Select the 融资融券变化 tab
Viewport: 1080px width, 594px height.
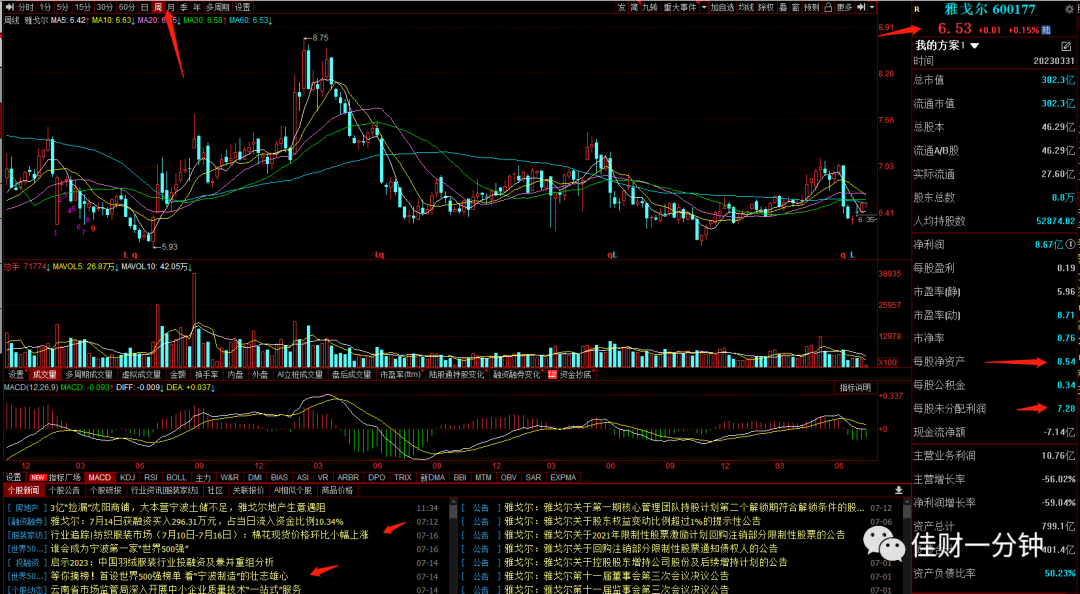(x=517, y=375)
